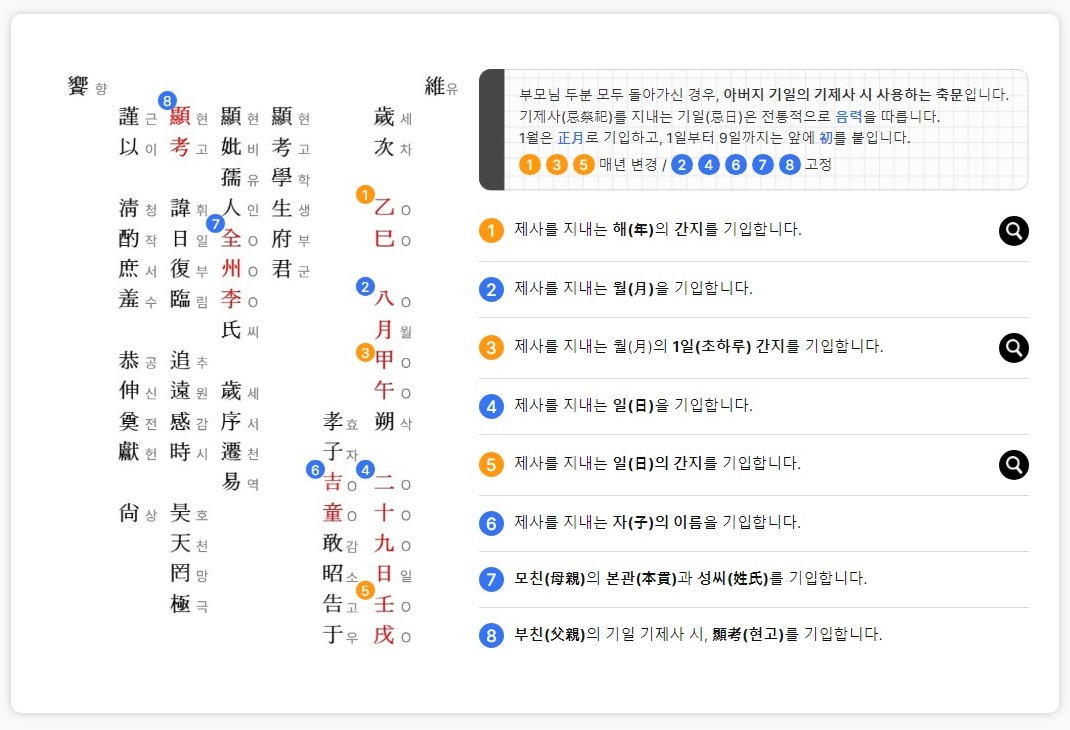Image resolution: width=1070 pixels, height=730 pixels.
Task: Click the text 제사를 지내는 자(子)의 이름을 기입합니다
Action: point(657,523)
